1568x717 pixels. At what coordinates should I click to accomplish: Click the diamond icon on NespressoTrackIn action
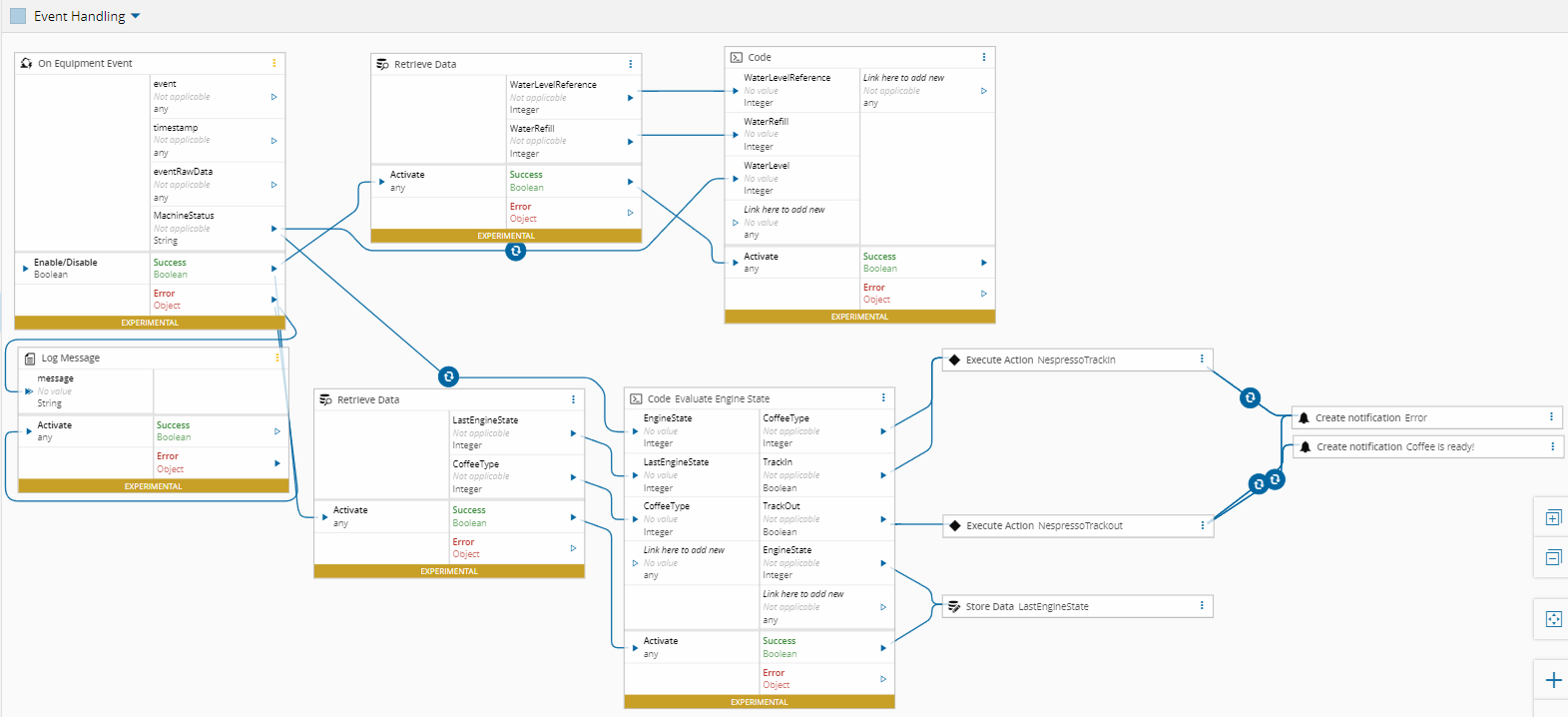point(954,359)
